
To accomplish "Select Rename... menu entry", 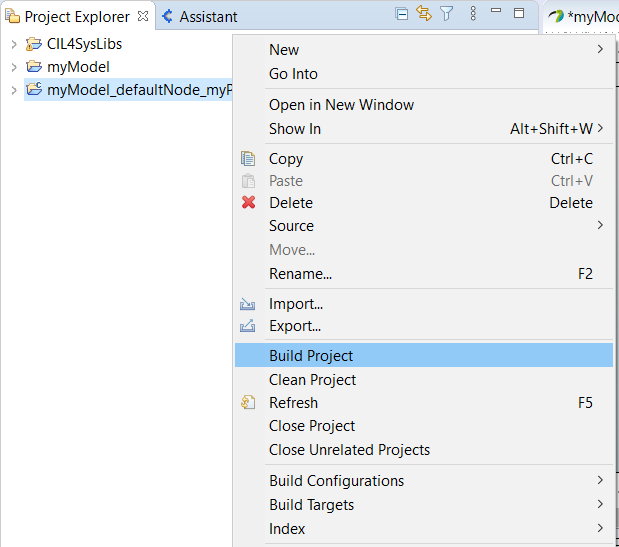I will pos(424,274).
